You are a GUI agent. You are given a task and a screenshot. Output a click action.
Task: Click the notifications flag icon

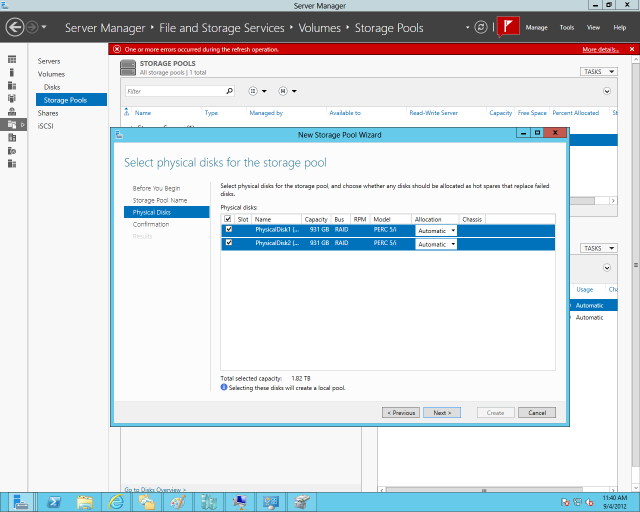coord(508,27)
